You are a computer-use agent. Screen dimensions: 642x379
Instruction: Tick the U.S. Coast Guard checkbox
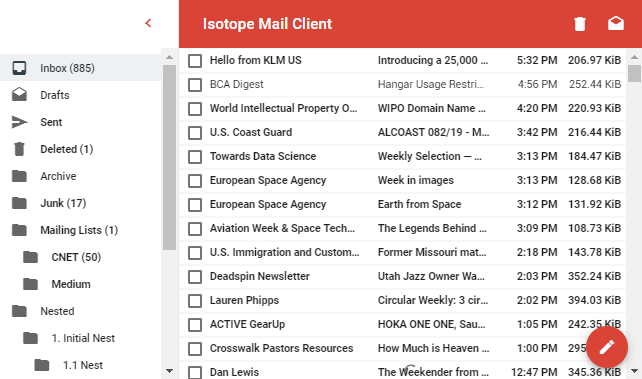(x=195, y=133)
